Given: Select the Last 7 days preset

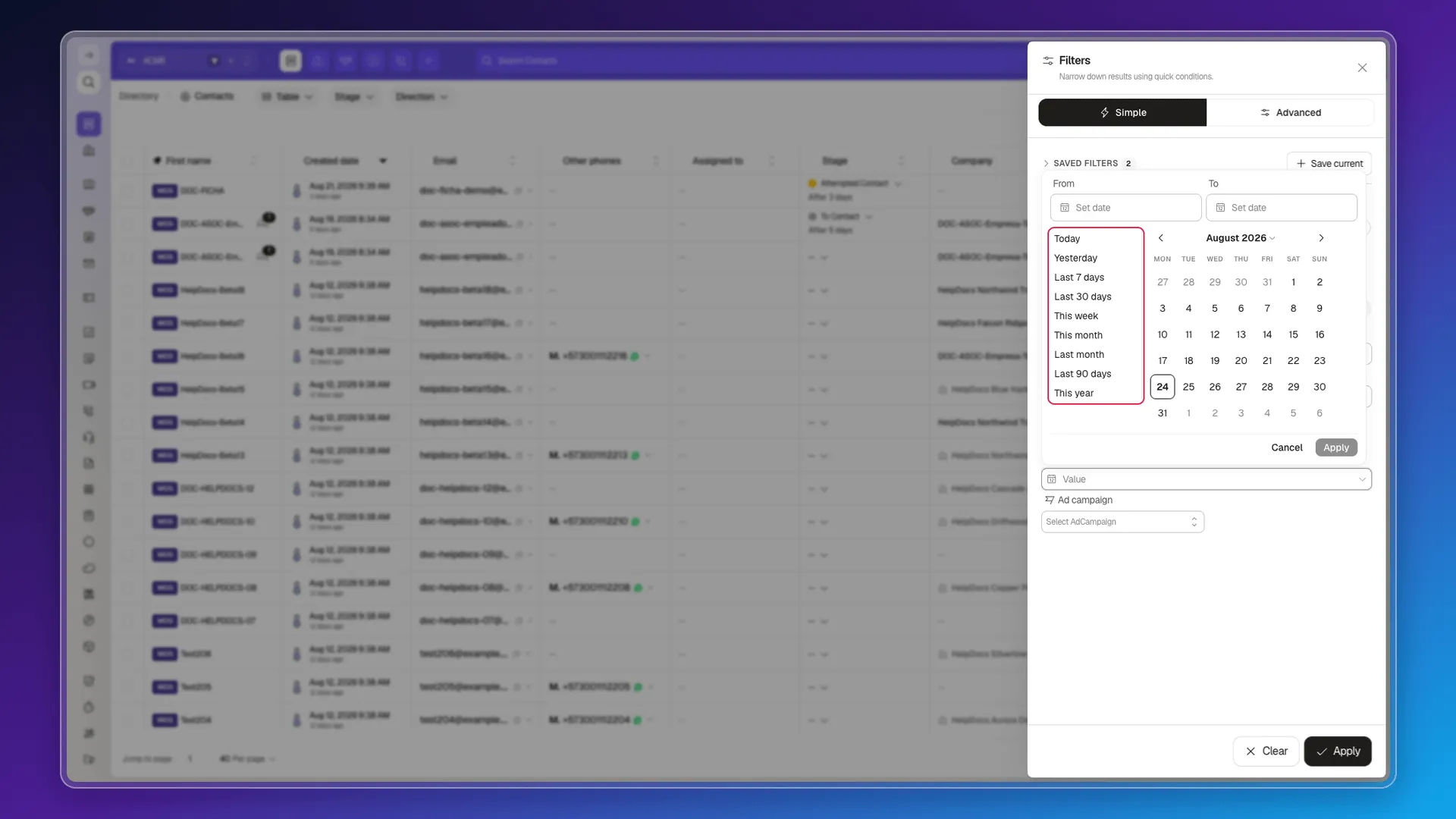Looking at the screenshot, I should coord(1079,278).
